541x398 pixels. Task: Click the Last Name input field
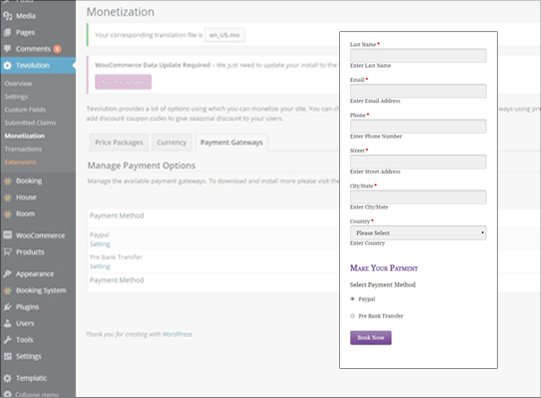point(418,56)
